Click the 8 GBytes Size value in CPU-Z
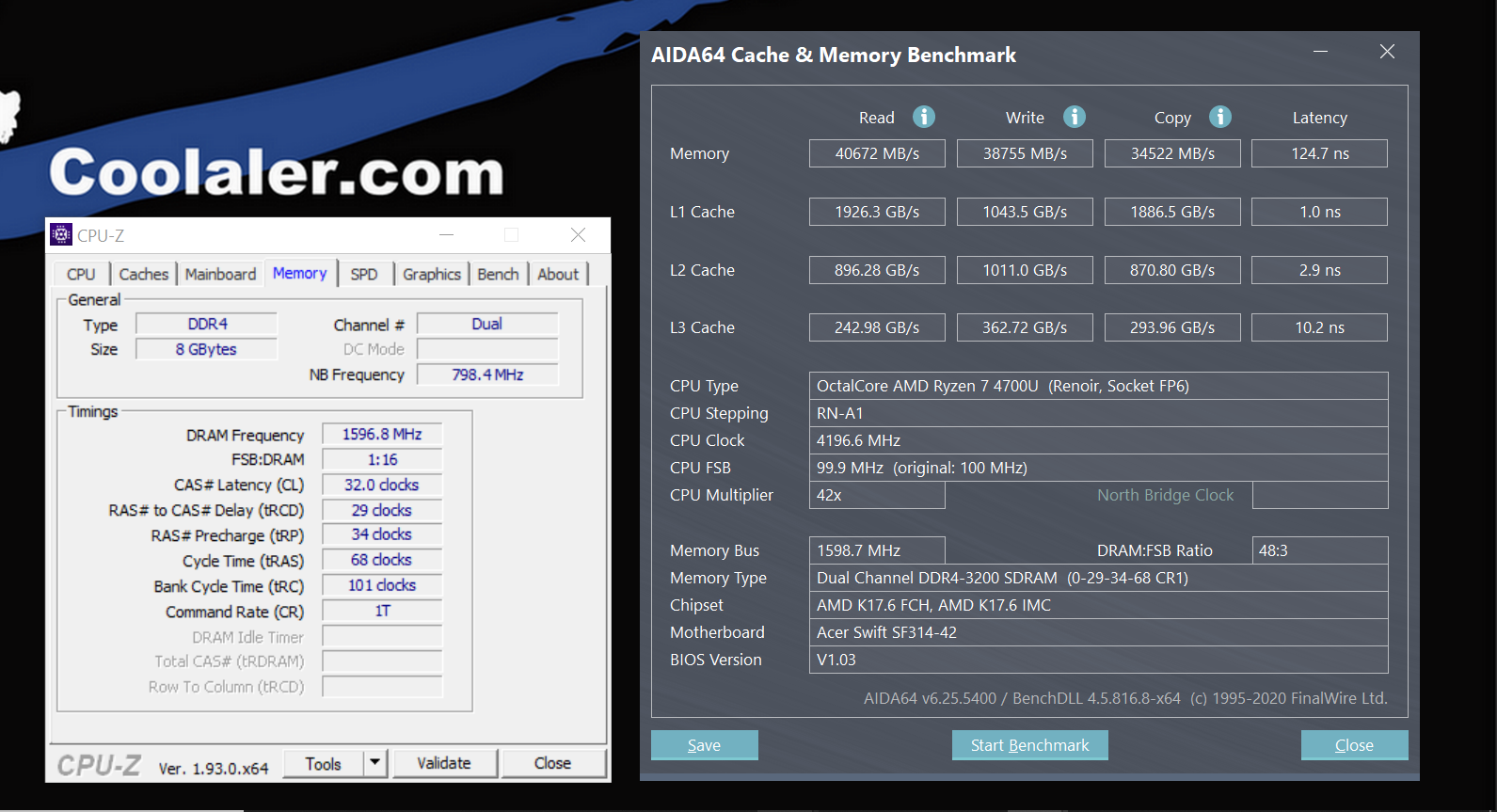The width and height of the screenshot is (1497, 812). 207,349
